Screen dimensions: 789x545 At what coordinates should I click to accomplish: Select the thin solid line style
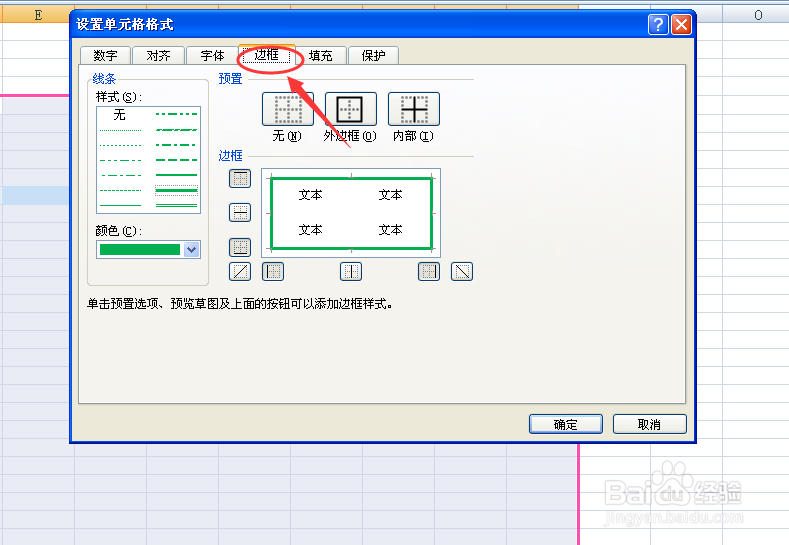[121, 205]
